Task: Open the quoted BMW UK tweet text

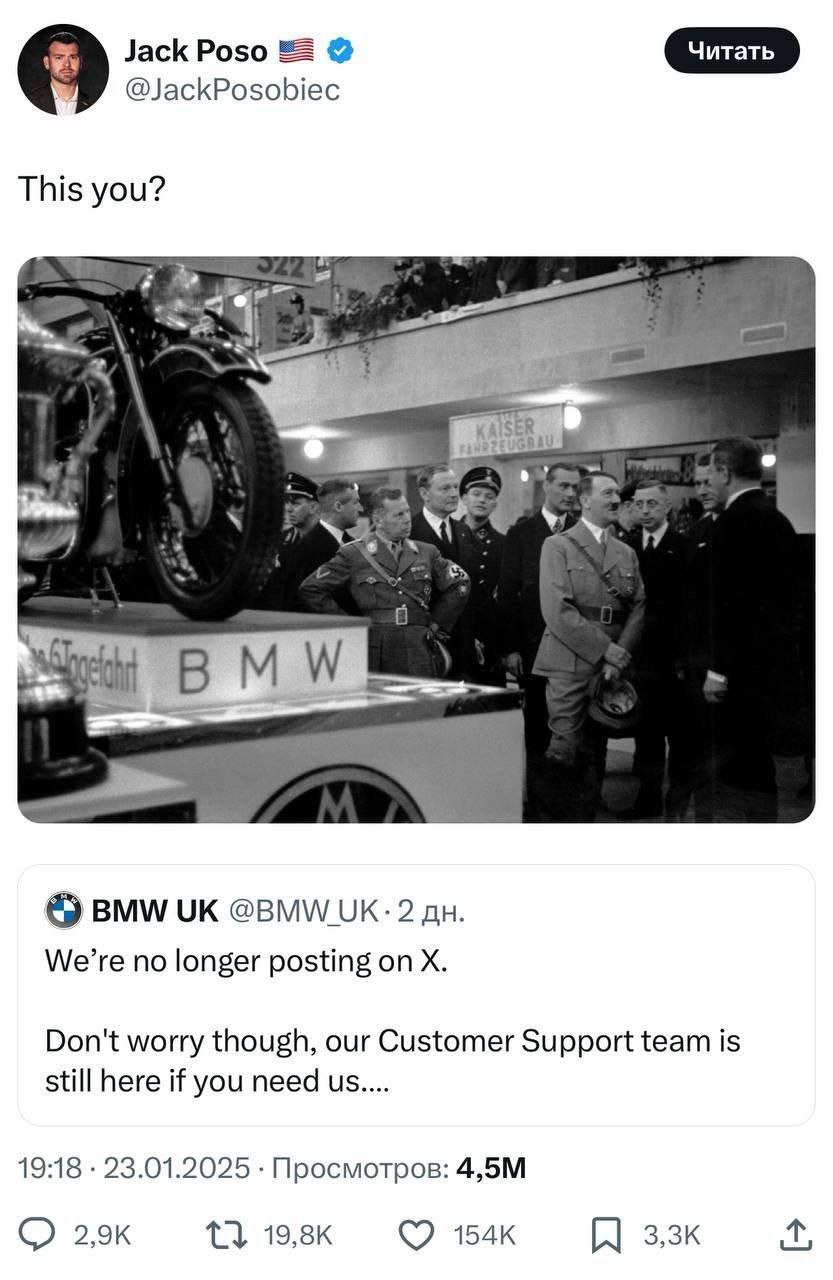Action: click(x=393, y=1020)
